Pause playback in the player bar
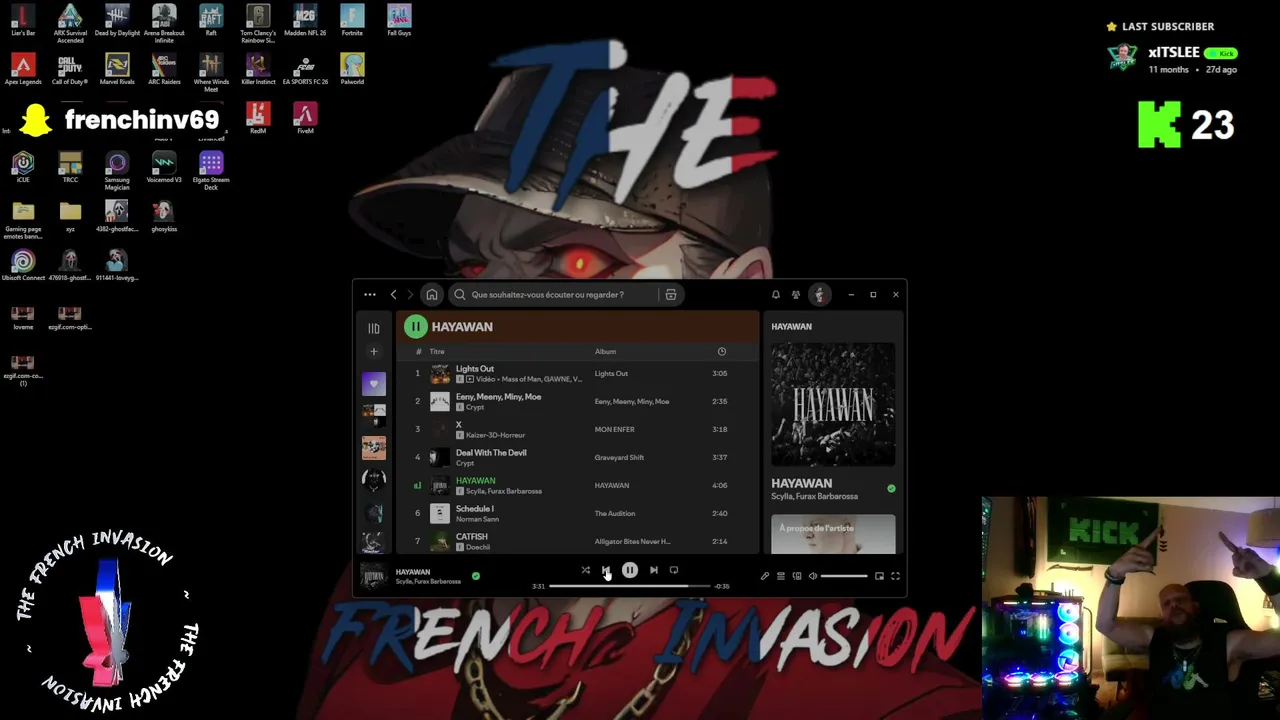 [630, 570]
